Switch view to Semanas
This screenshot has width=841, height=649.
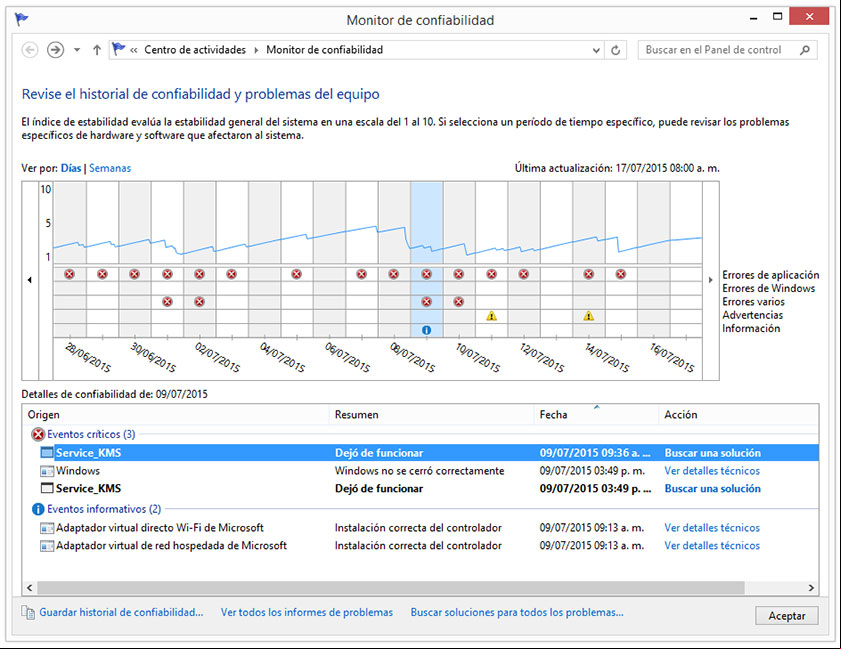110,168
